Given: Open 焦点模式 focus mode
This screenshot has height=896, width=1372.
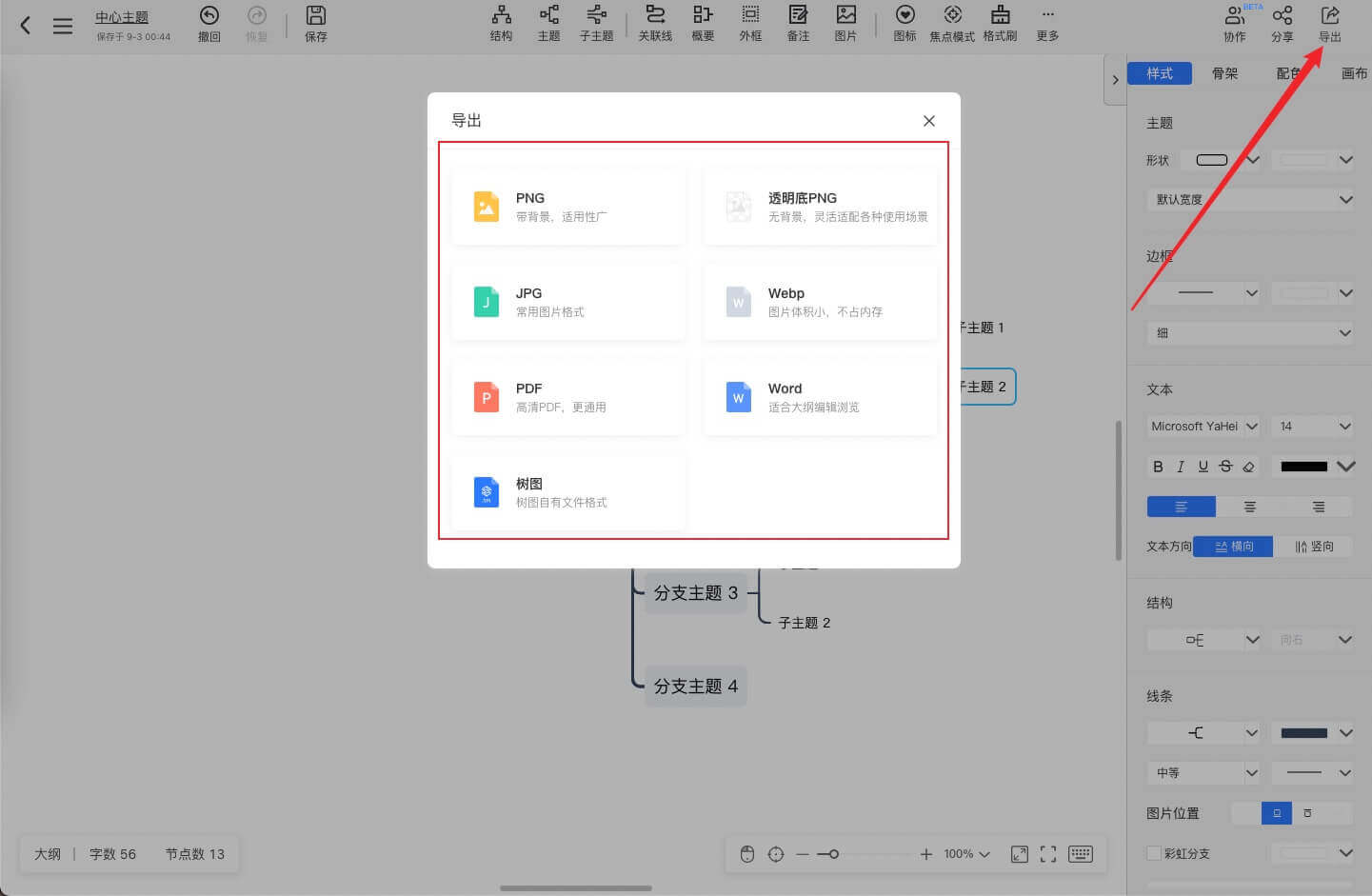Looking at the screenshot, I should tap(952, 23).
